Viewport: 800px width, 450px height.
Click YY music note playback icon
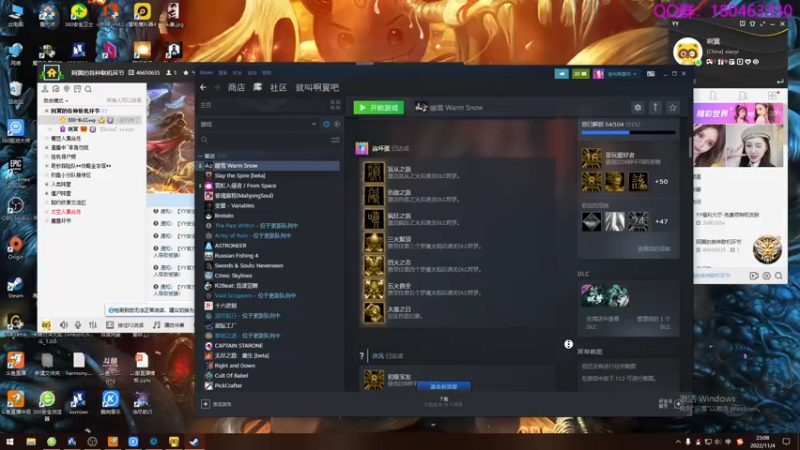pos(157,325)
